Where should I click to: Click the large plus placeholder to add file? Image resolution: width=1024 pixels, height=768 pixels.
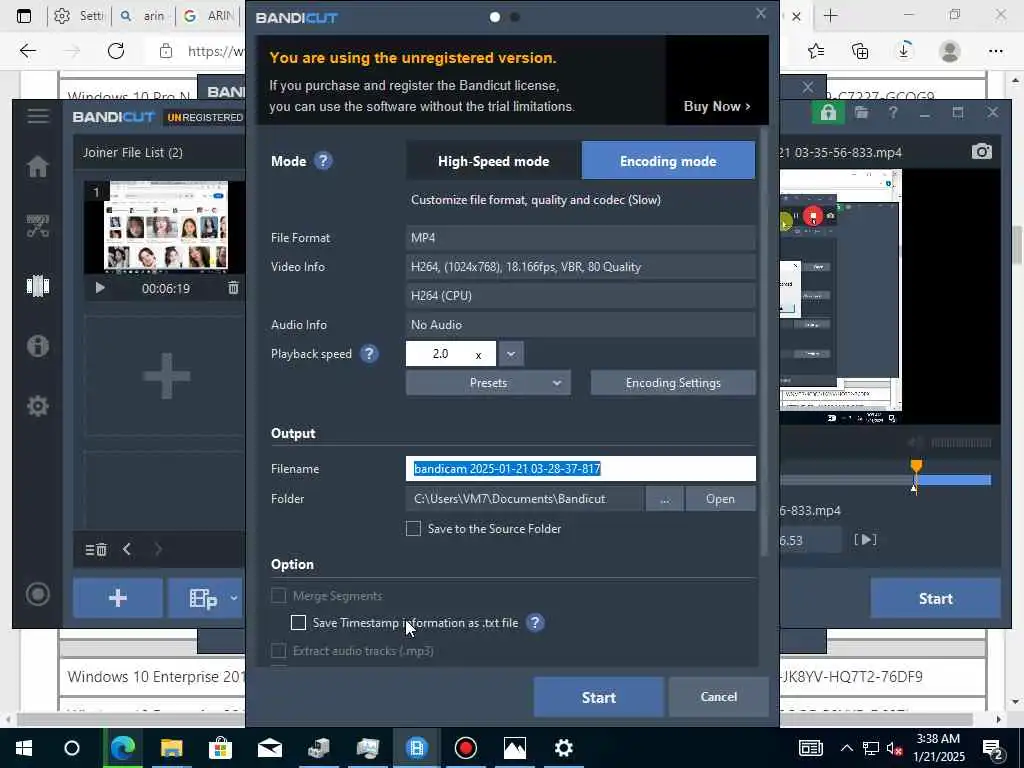pos(166,376)
